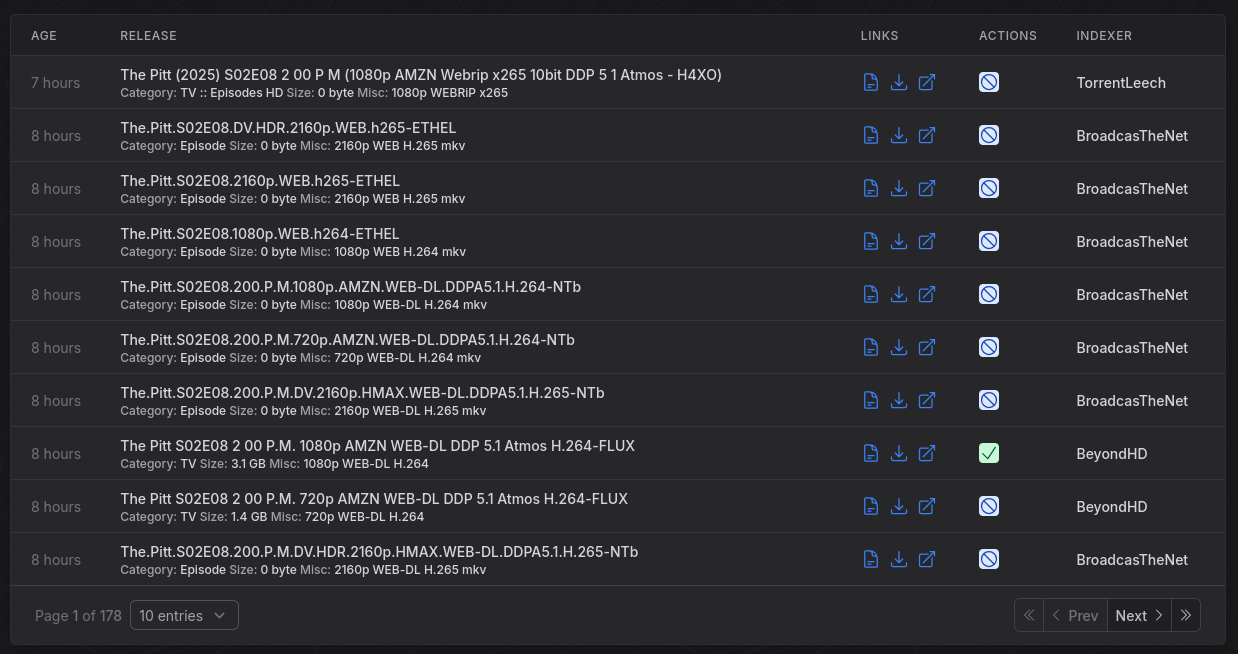Click rejected icon on 1080p.WEB.h264-ETHEL row
Image resolution: width=1238 pixels, height=654 pixels.
(x=989, y=241)
